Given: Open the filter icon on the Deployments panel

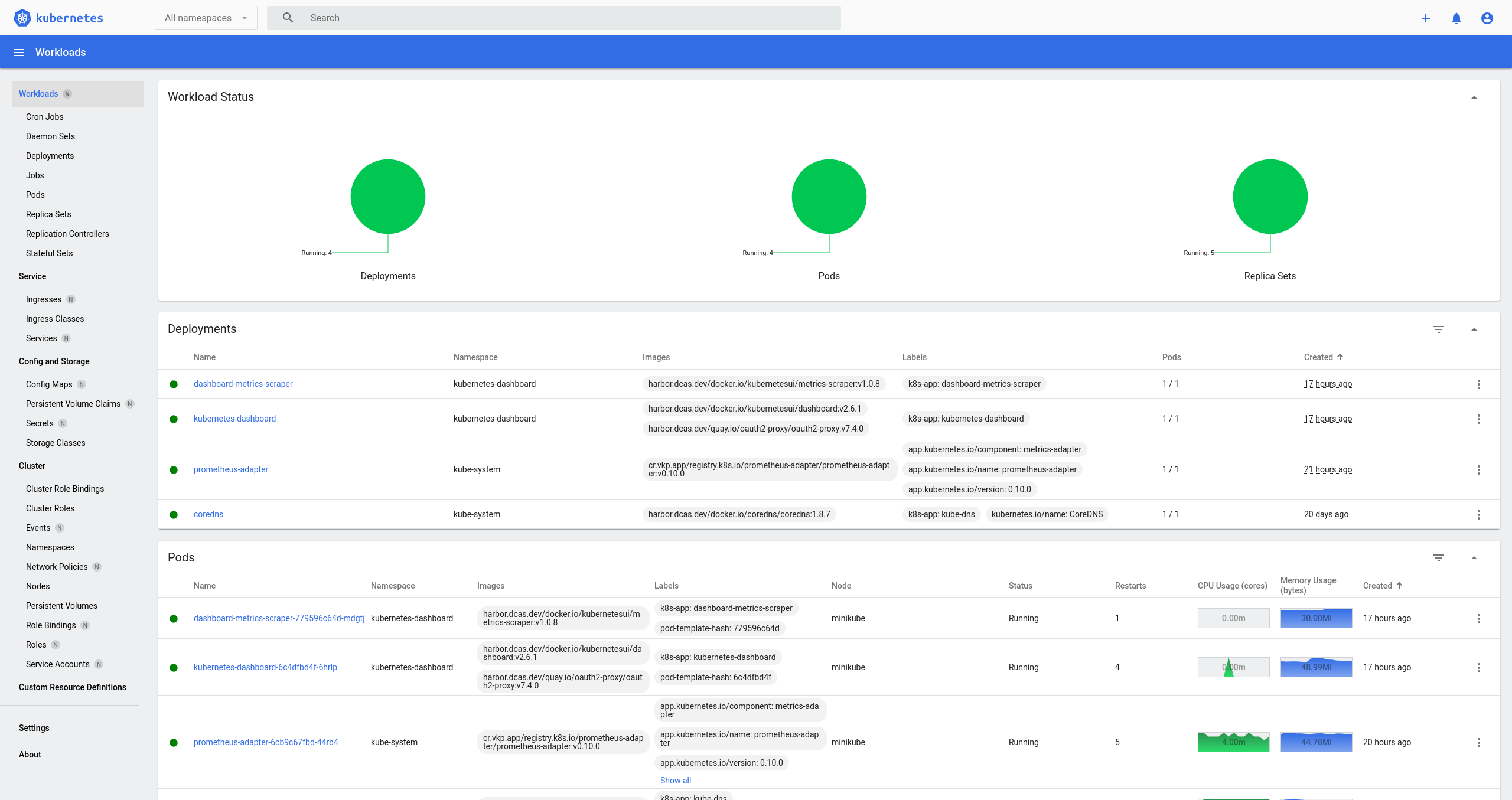Looking at the screenshot, I should (1439, 329).
